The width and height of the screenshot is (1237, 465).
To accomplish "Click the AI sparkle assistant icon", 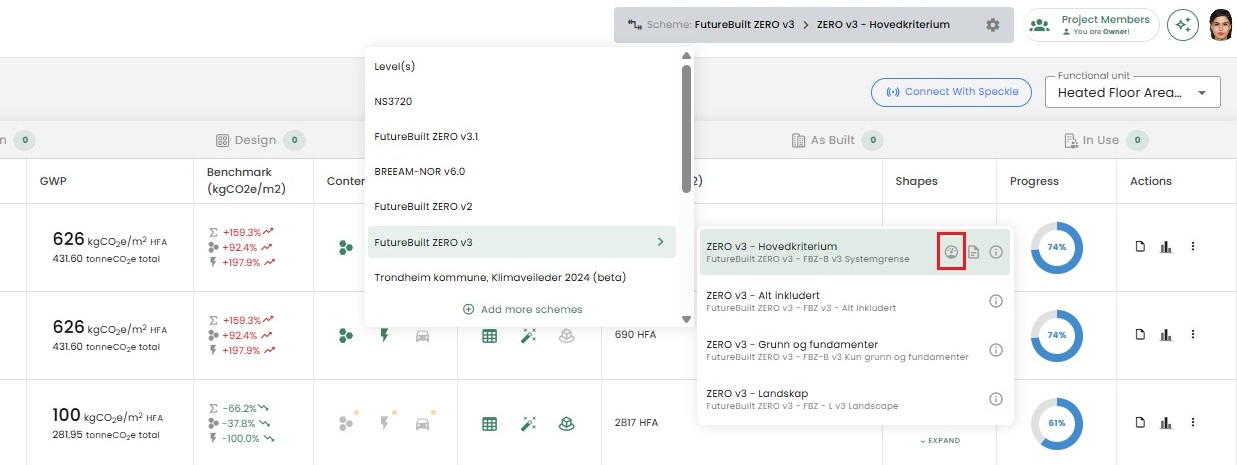I will point(1183,25).
